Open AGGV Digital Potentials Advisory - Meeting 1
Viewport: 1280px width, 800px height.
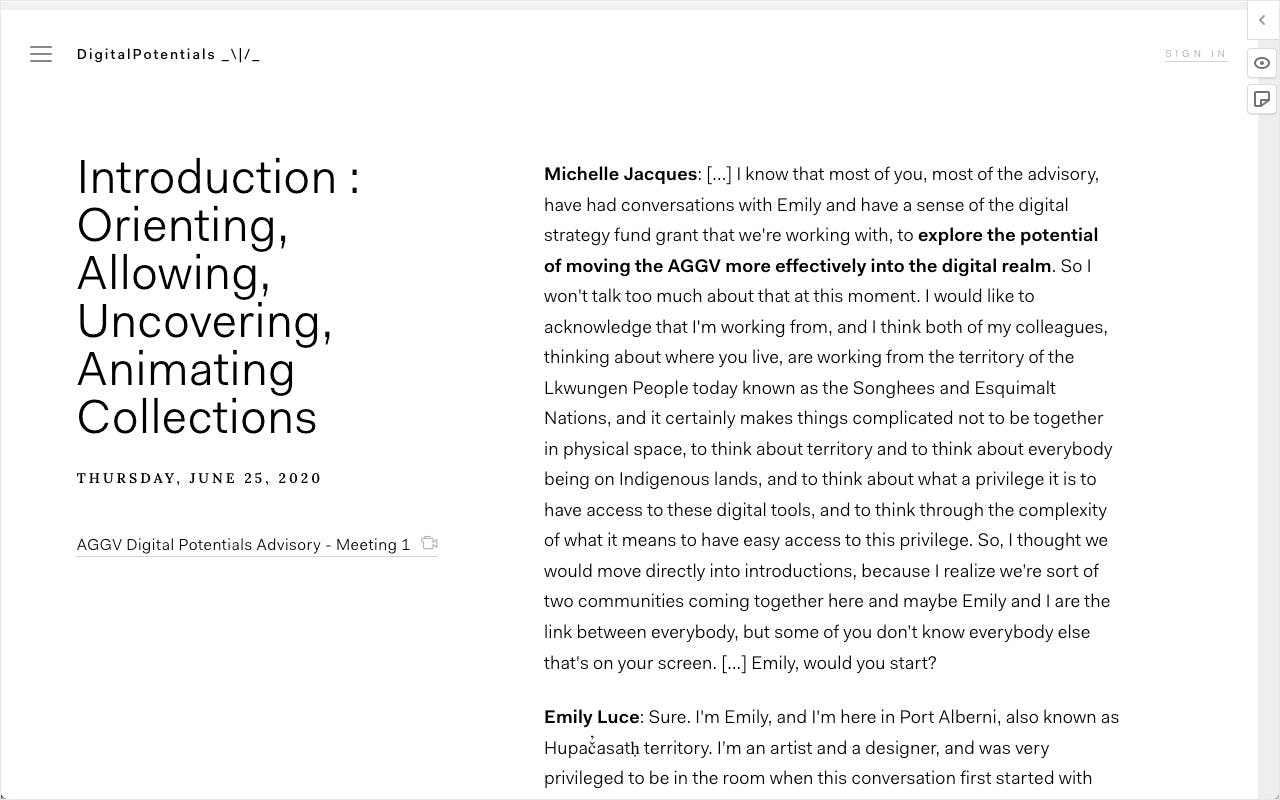point(243,545)
